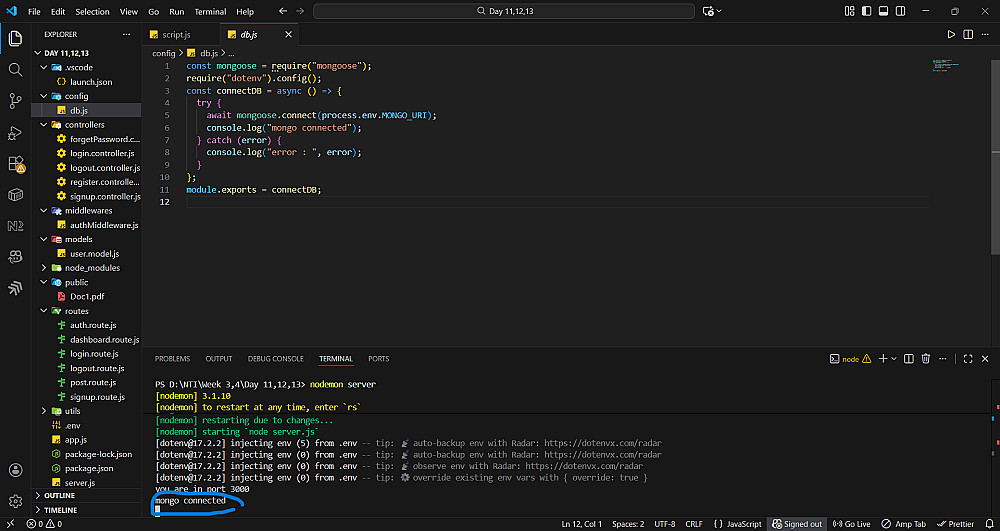Viewport: 1000px width, 531px height.
Task: Click Go Live in the status bar
Action: (x=851, y=524)
